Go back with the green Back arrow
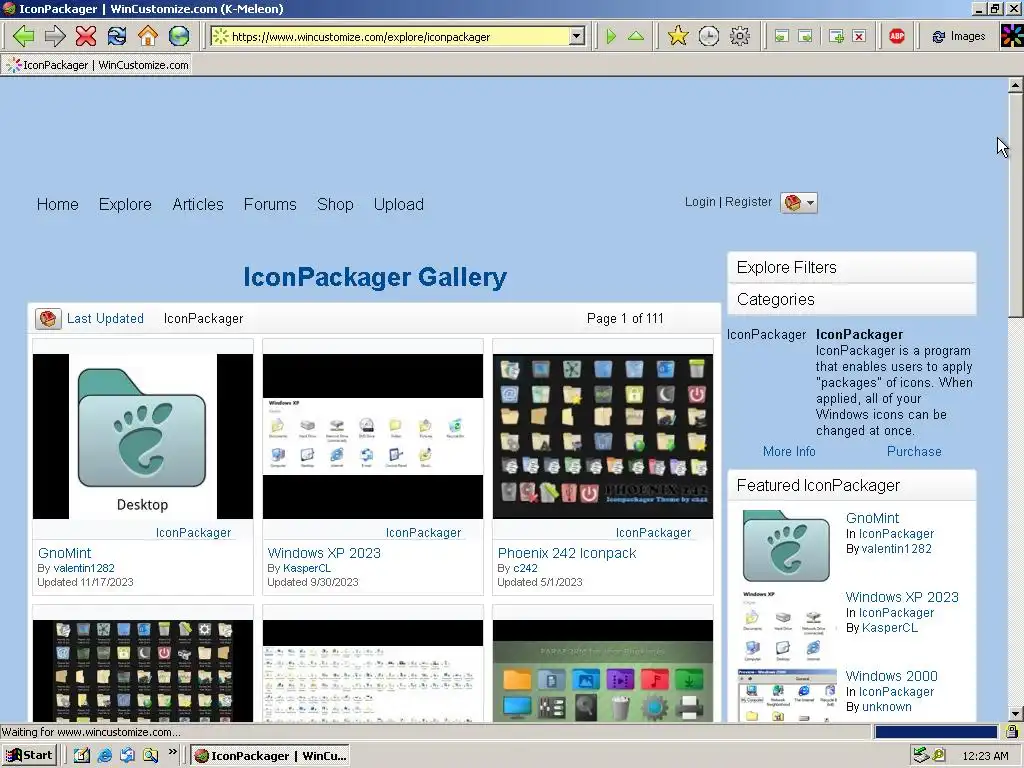The width and height of the screenshot is (1024, 768). pyautogui.click(x=24, y=36)
